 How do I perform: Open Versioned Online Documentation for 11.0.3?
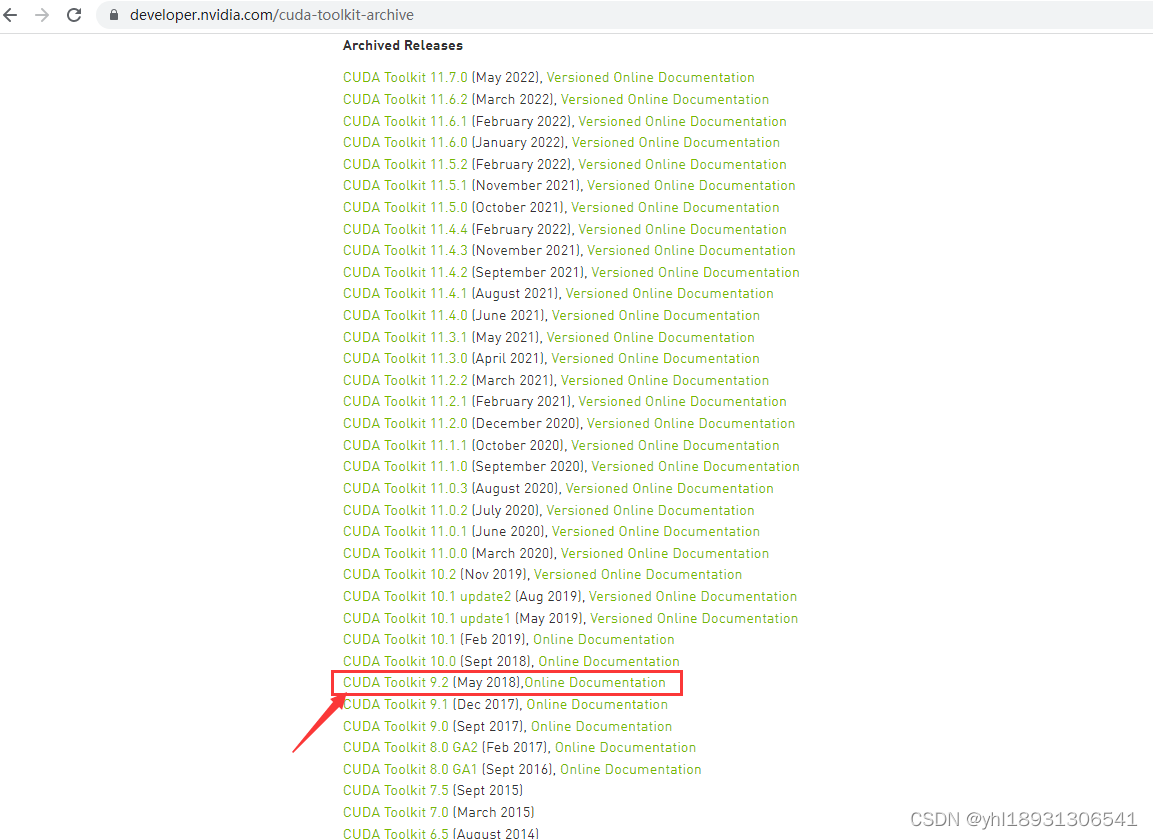(669, 488)
